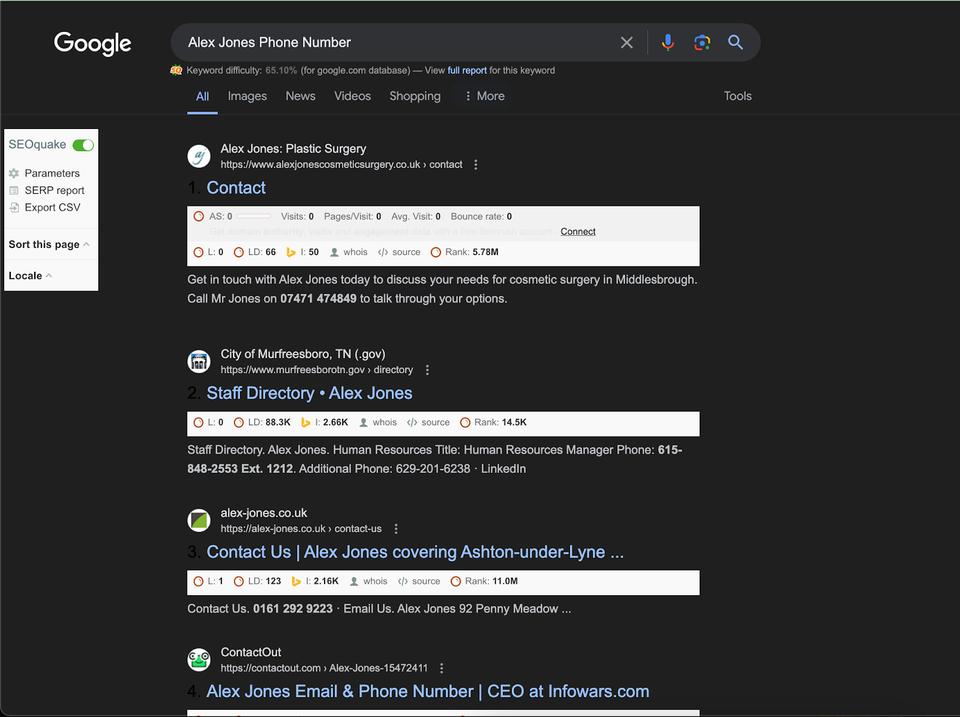Click LD: 66 parameter

click(x=255, y=252)
